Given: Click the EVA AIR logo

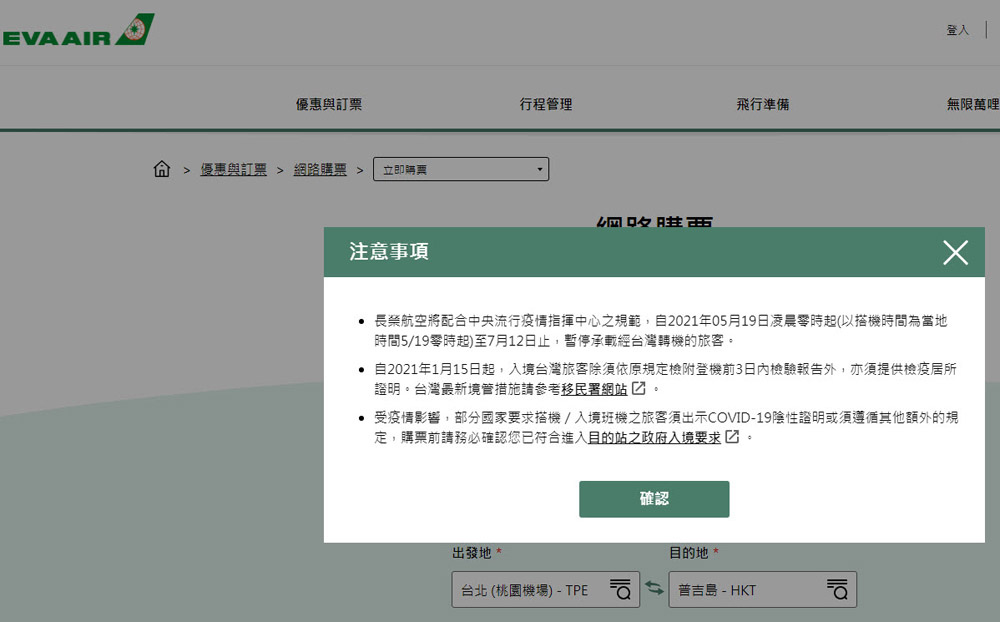Looking at the screenshot, I should pyautogui.click(x=78, y=30).
